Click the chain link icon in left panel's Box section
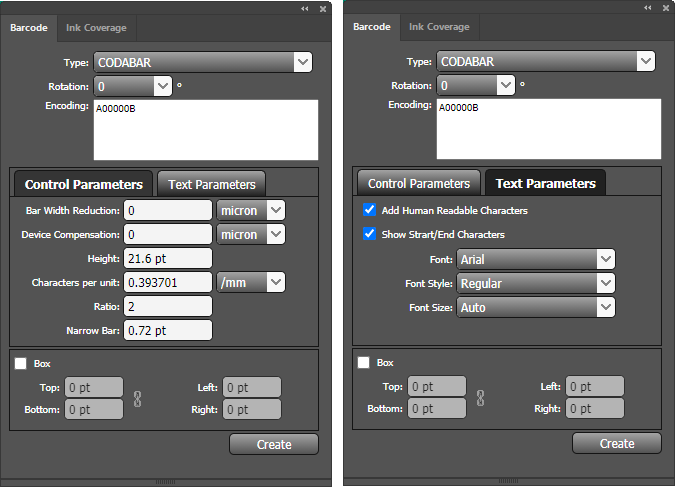The width and height of the screenshot is (675, 487). (x=138, y=398)
